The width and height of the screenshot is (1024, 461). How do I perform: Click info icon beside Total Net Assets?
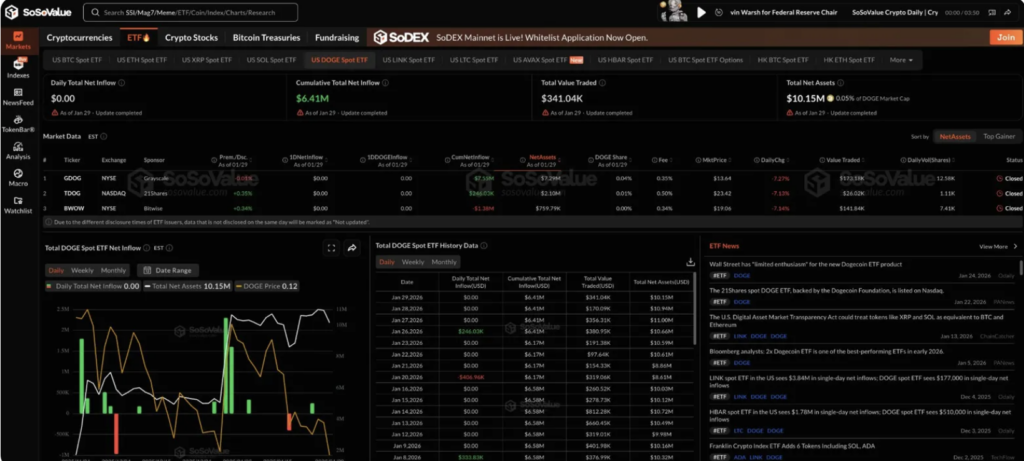(840, 83)
